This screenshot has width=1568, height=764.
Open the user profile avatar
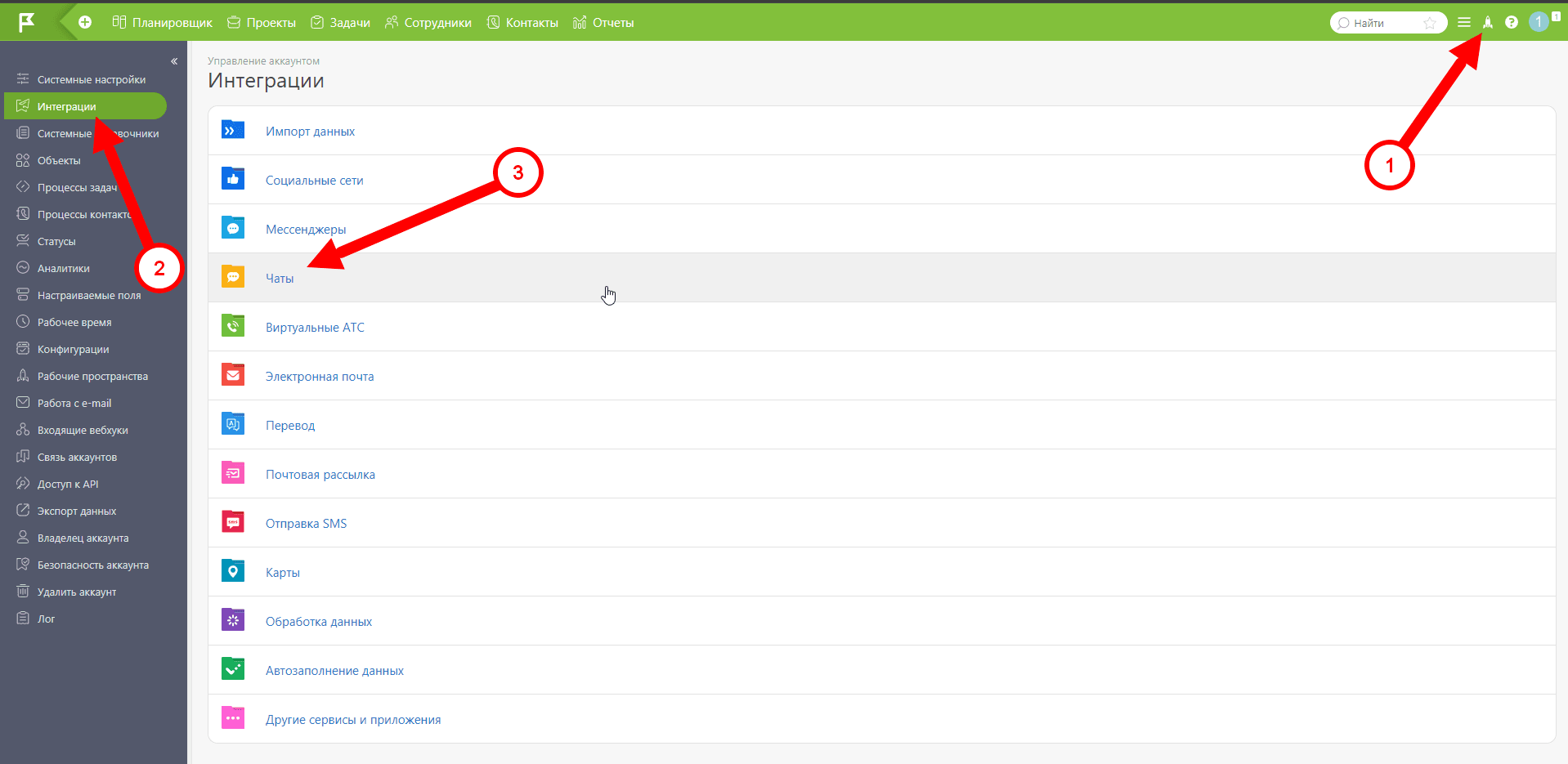coord(1539,22)
